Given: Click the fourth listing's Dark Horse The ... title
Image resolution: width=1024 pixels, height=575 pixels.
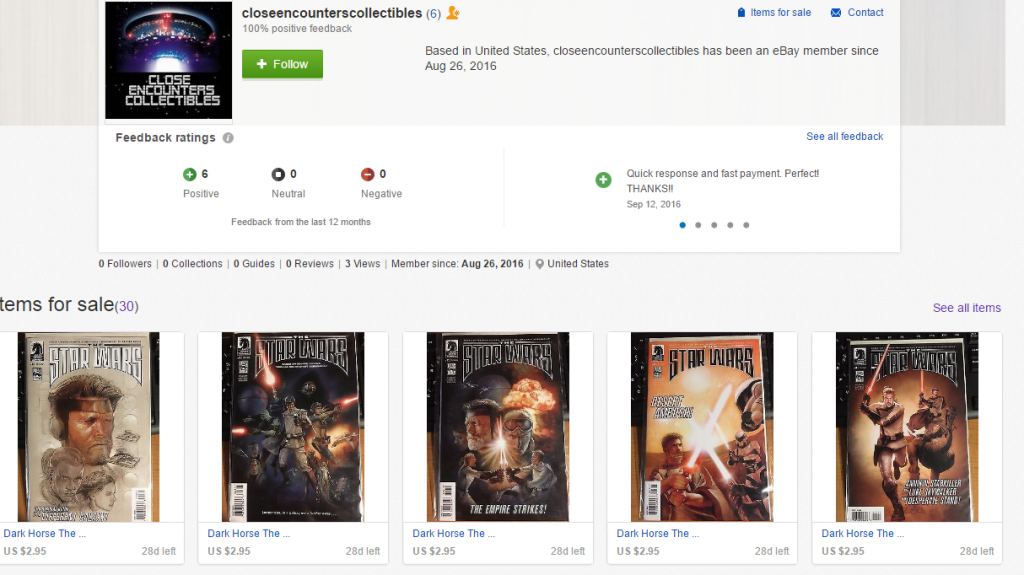Looking at the screenshot, I should coord(658,533).
